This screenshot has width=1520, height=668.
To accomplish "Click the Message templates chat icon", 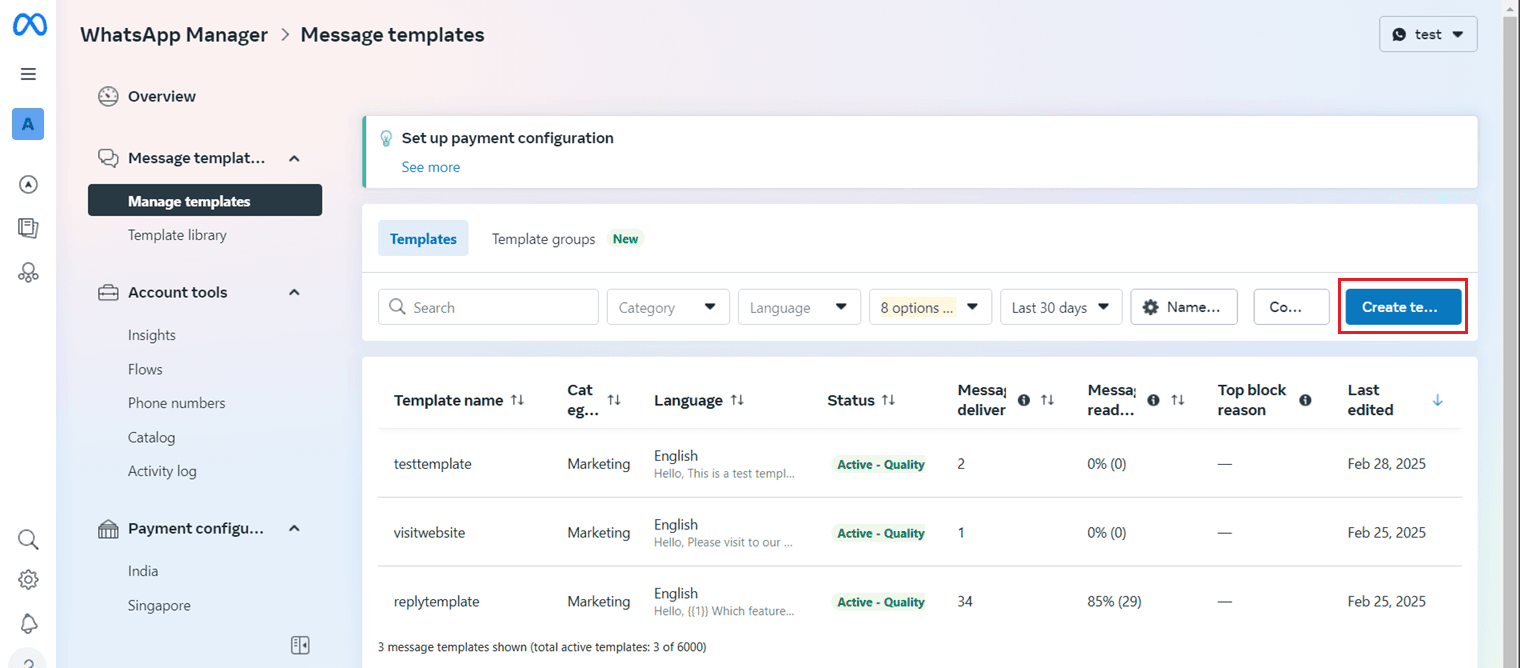I will tap(108, 158).
